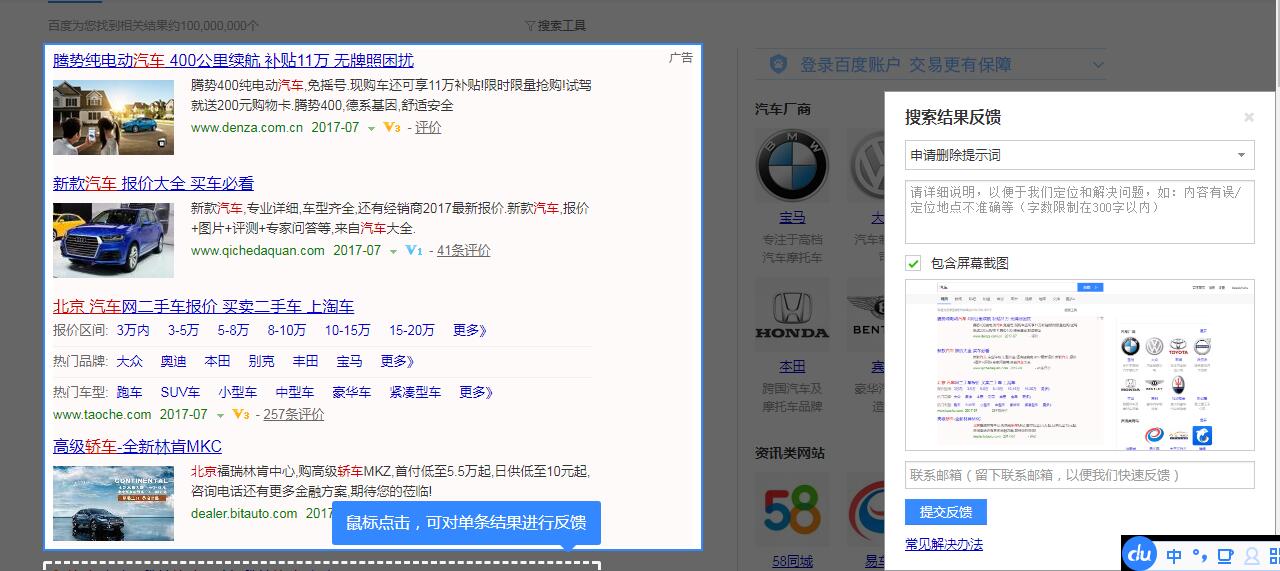
Task: Open the 搜索工具 filter menu
Action: coord(555,25)
